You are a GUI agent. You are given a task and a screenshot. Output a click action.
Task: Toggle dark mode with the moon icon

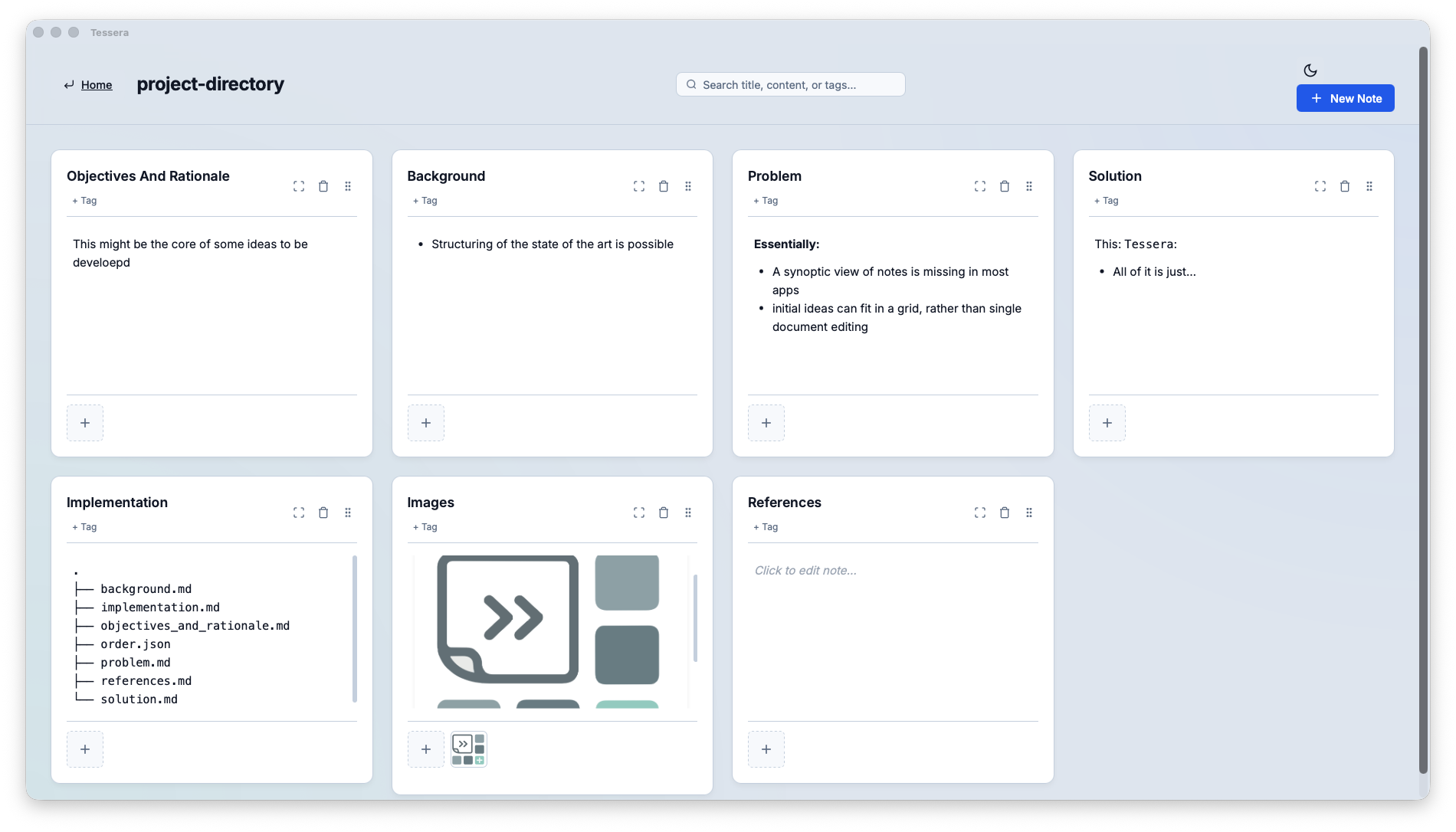(1310, 70)
